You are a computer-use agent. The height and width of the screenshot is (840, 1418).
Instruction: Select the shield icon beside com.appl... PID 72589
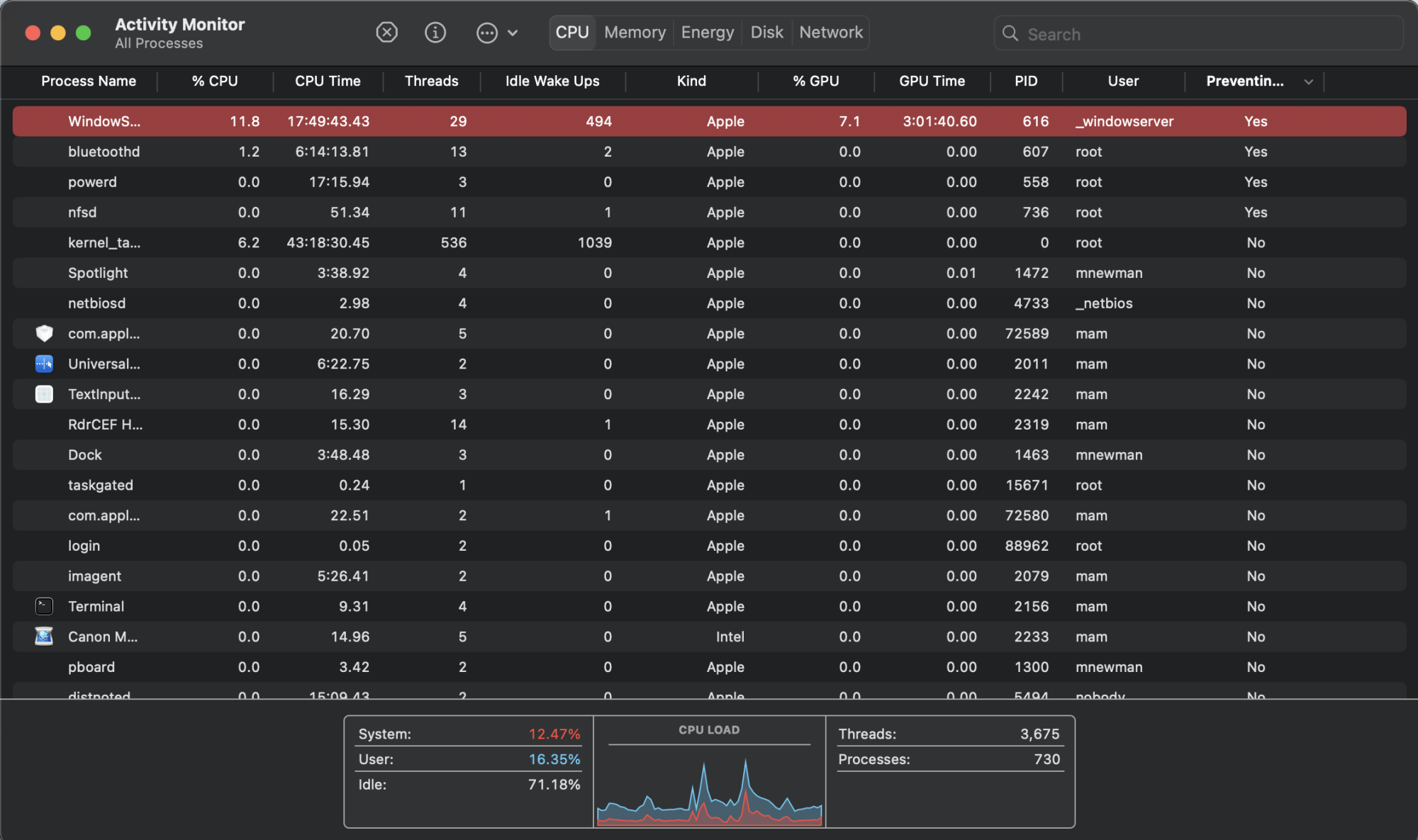tap(44, 333)
